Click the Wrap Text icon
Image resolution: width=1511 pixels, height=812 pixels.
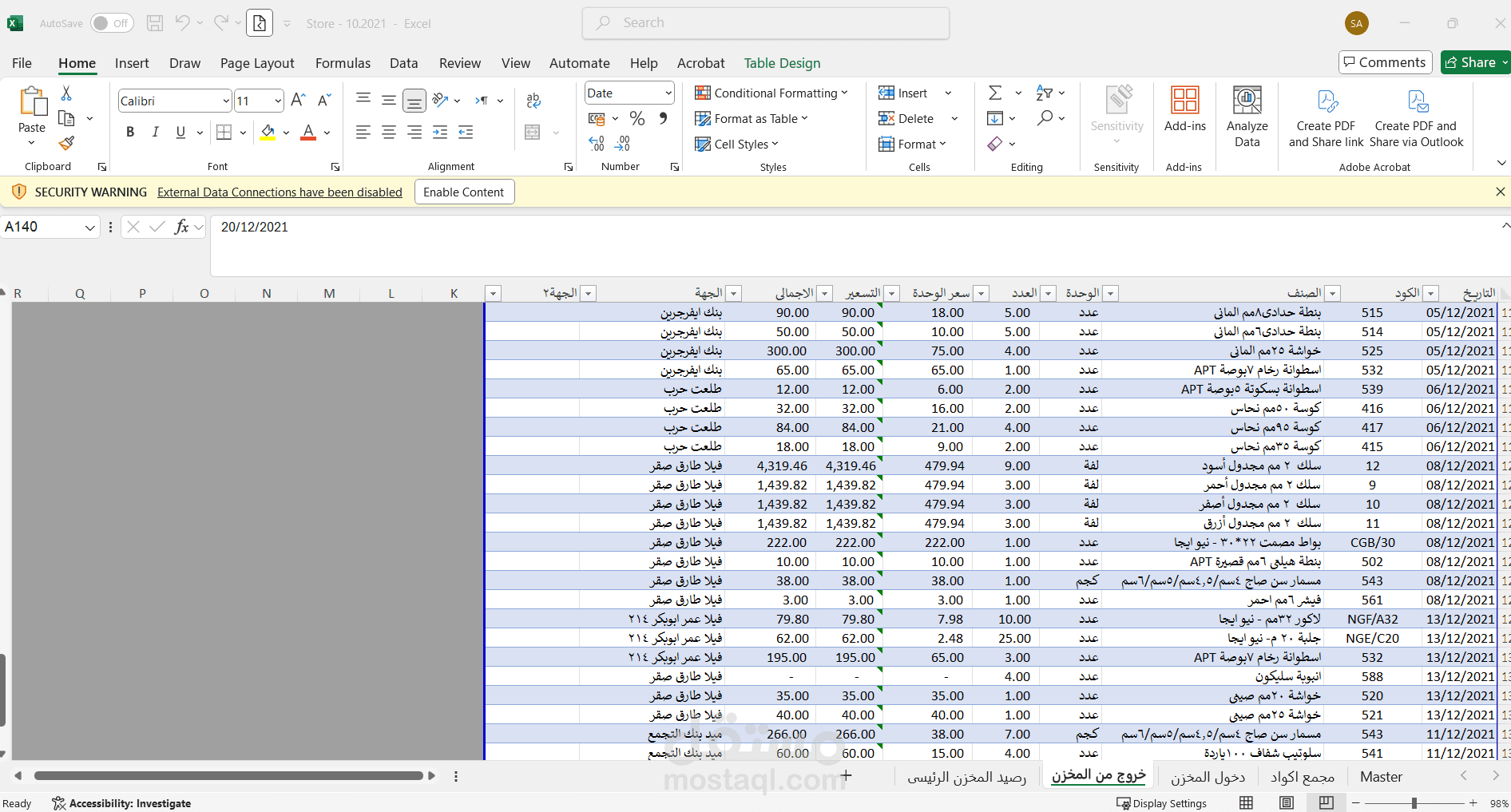[x=533, y=101]
